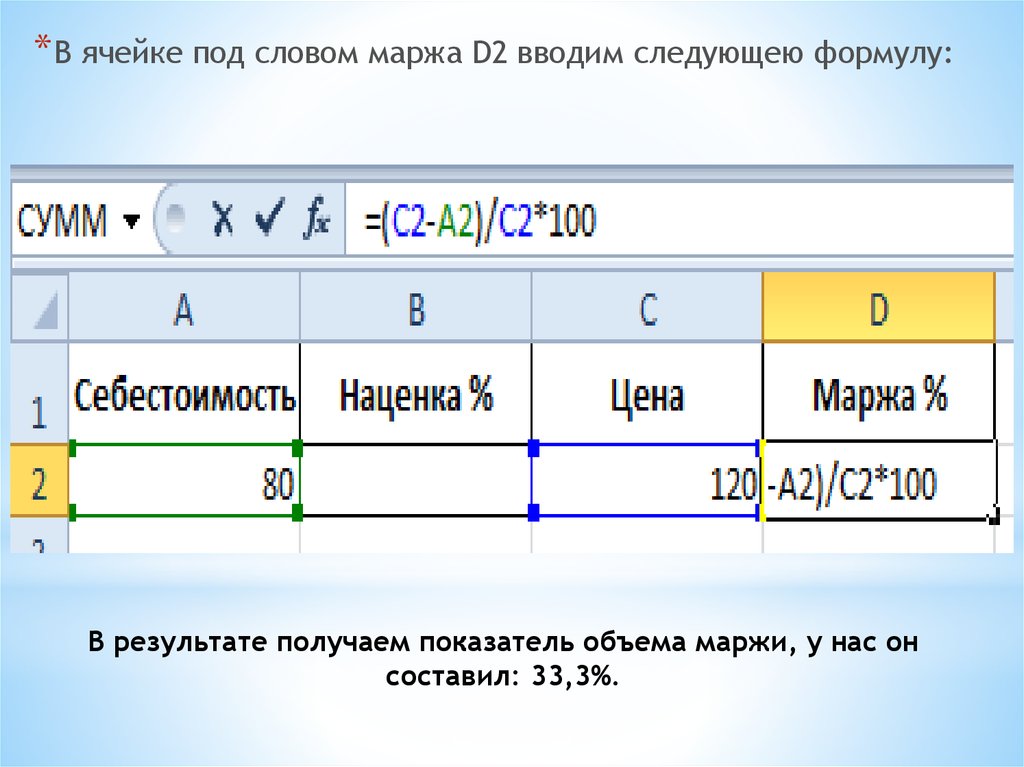Select row 1 header
The width and height of the screenshot is (1024, 767).
pyautogui.click(x=39, y=392)
